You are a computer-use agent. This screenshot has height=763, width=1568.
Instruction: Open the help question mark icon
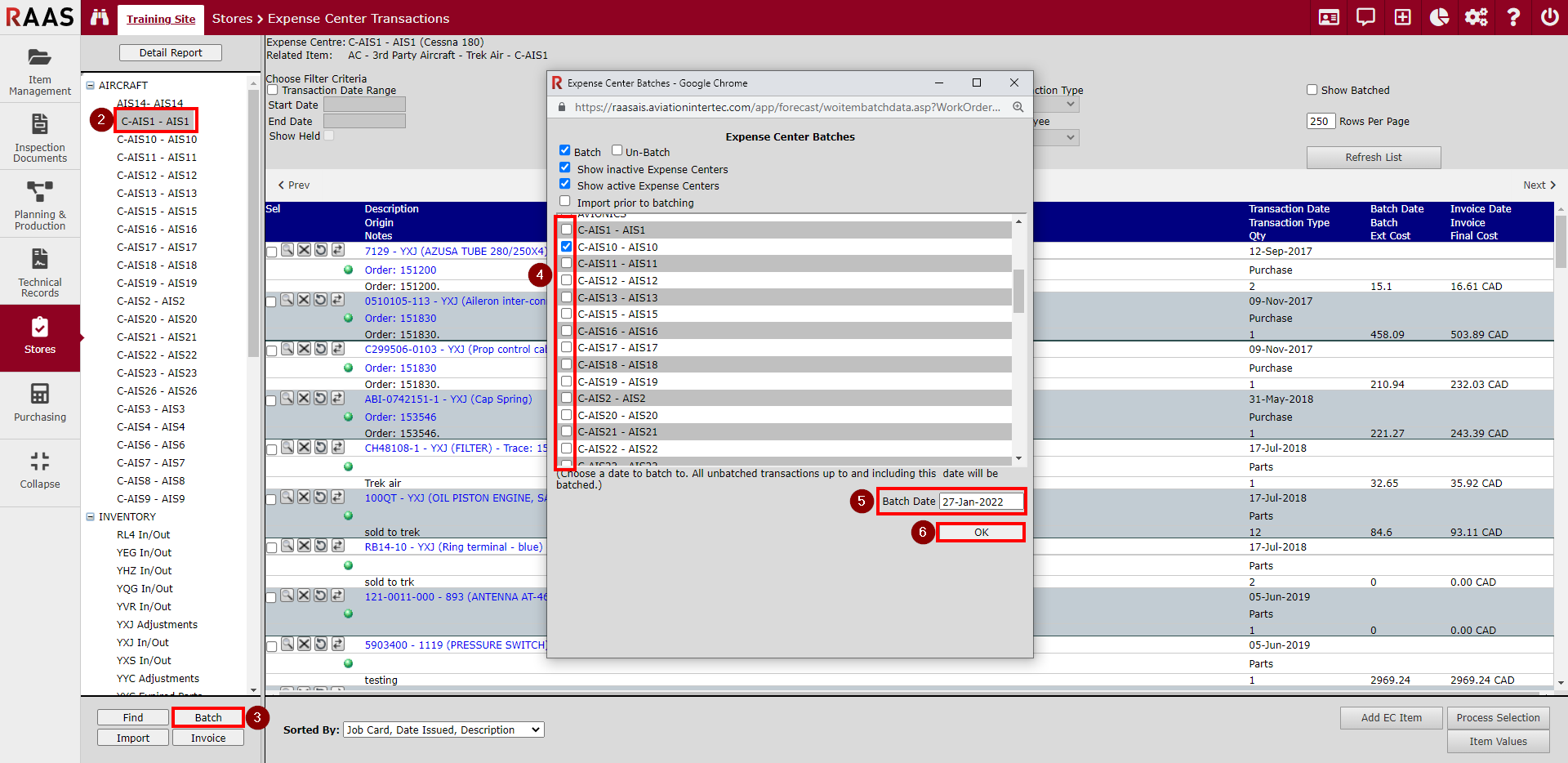(1512, 17)
